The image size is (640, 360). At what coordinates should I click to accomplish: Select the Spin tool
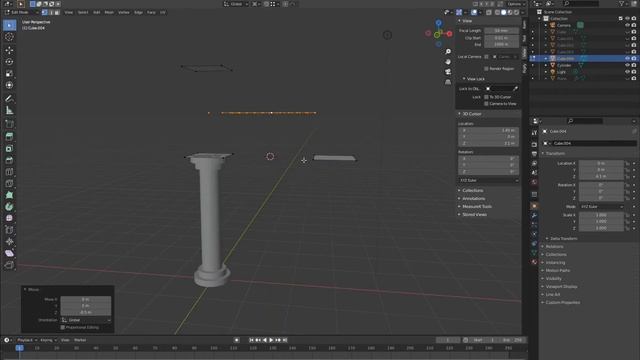(x=9, y=207)
